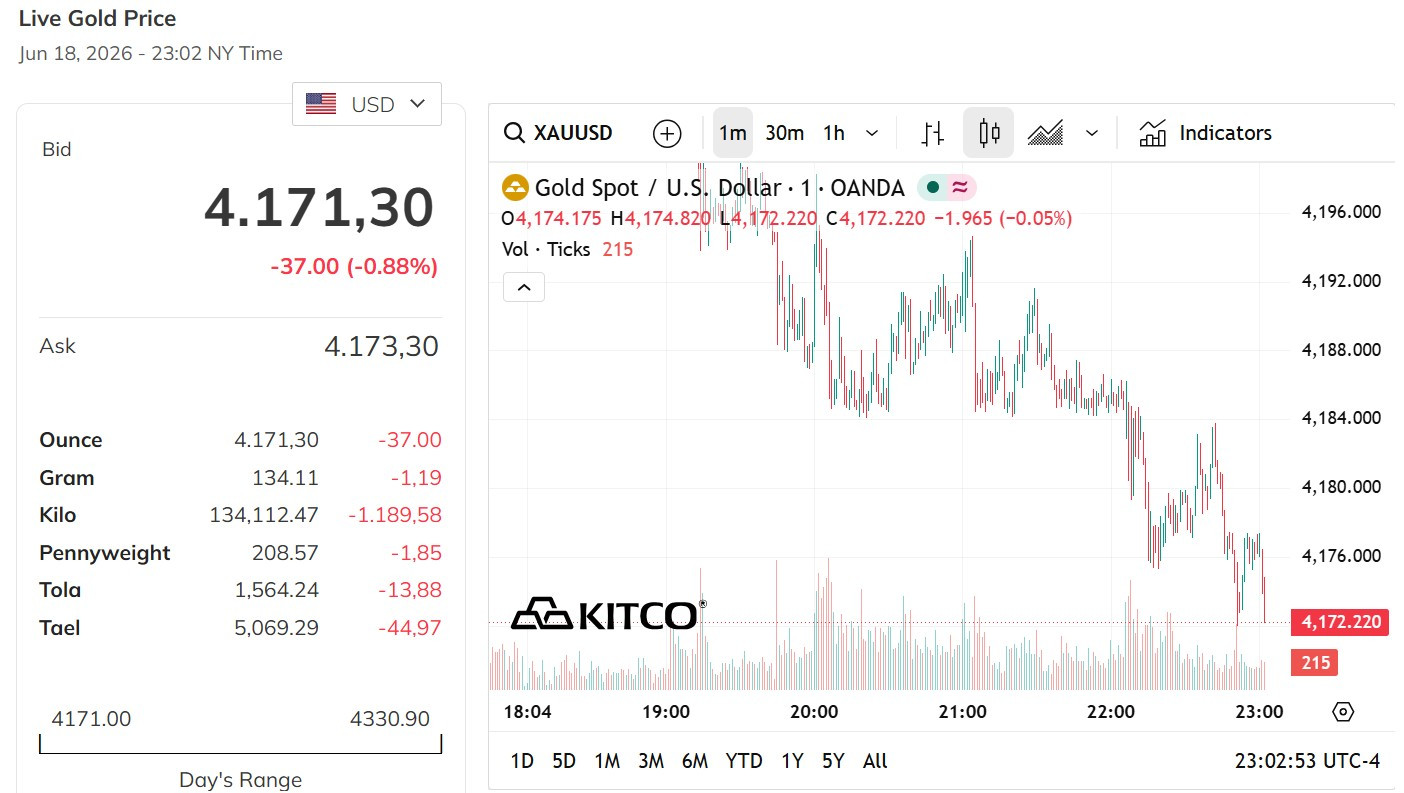1404x793 pixels.
Task: Switch chart to 30m interval
Action: [x=785, y=133]
